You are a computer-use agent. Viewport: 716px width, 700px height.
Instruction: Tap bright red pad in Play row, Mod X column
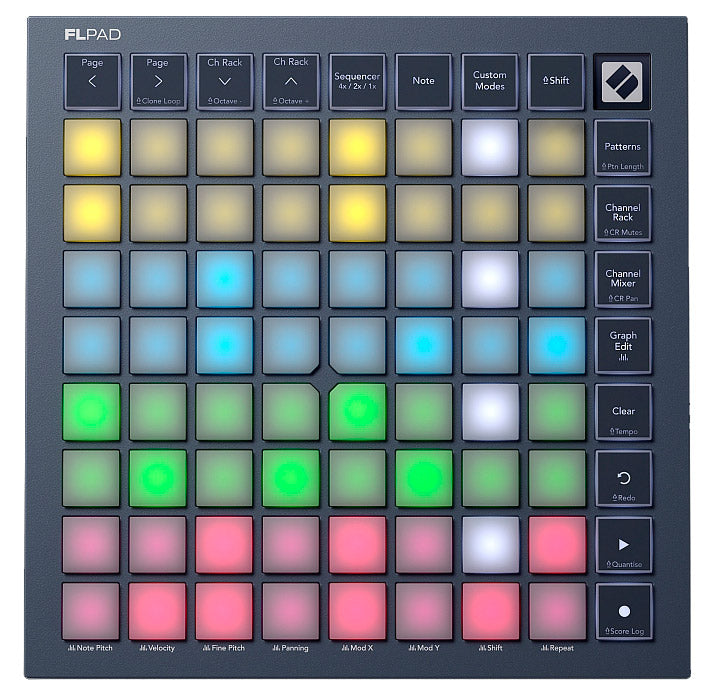tap(358, 545)
